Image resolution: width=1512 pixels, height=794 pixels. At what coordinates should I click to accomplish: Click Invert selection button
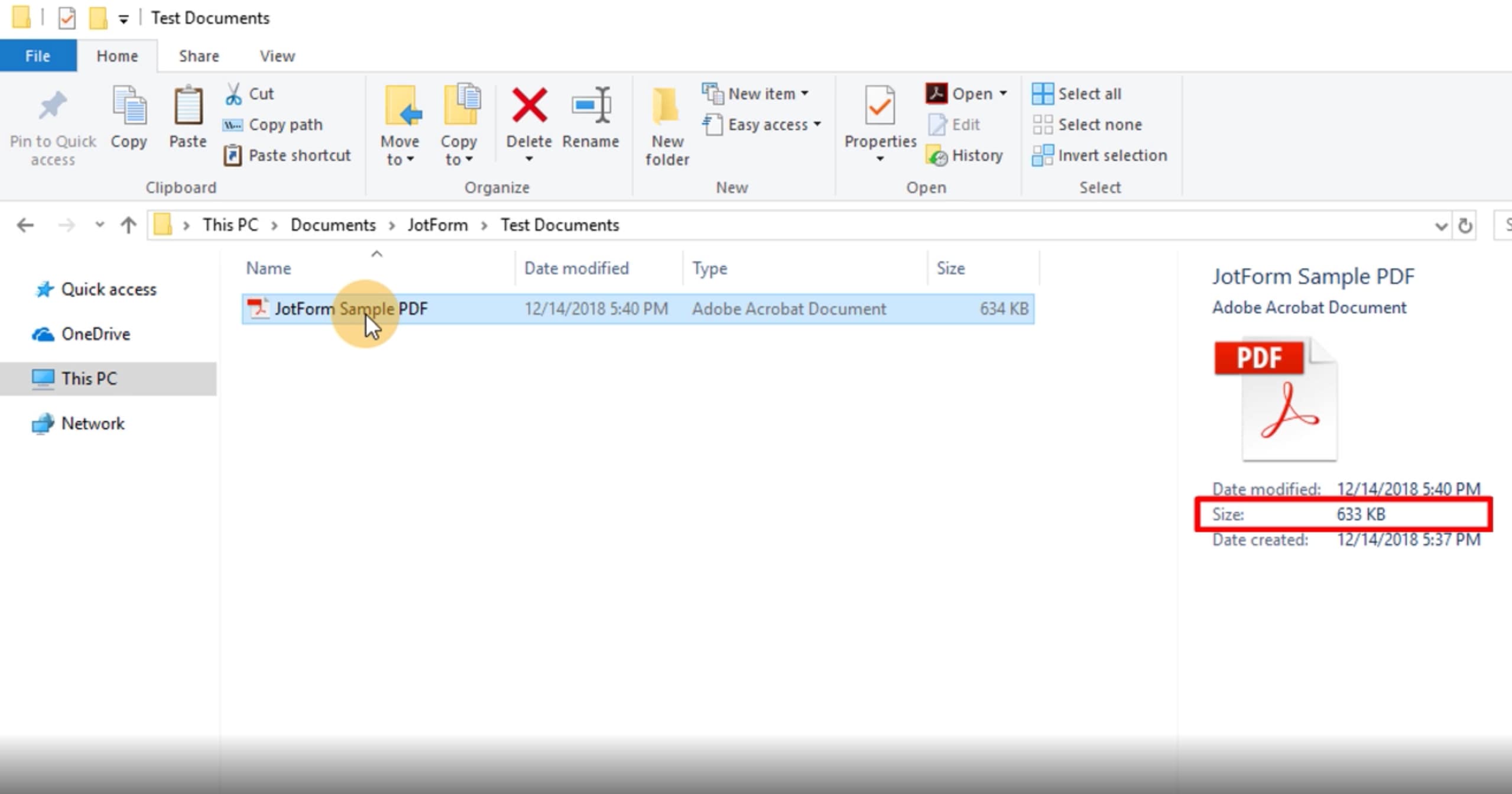pos(1100,155)
